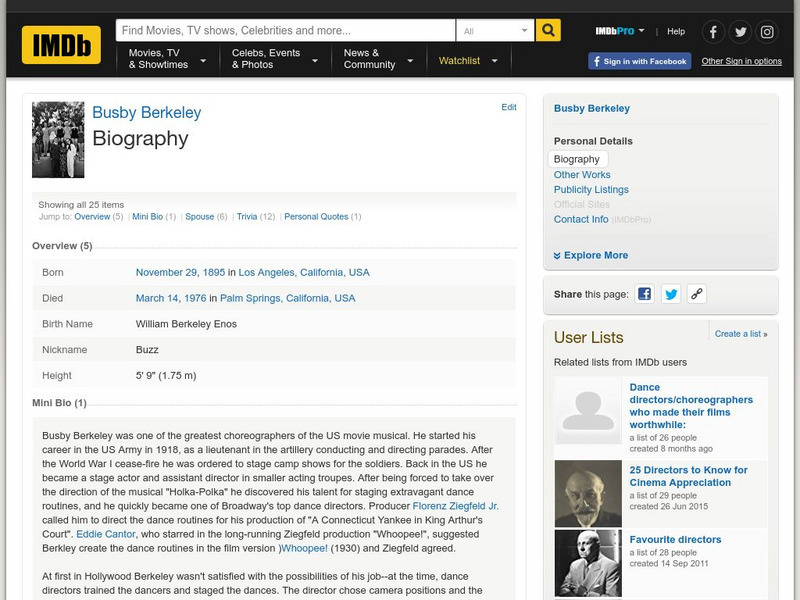Jump to Overview section
This screenshot has height=600, width=800.
point(92,217)
